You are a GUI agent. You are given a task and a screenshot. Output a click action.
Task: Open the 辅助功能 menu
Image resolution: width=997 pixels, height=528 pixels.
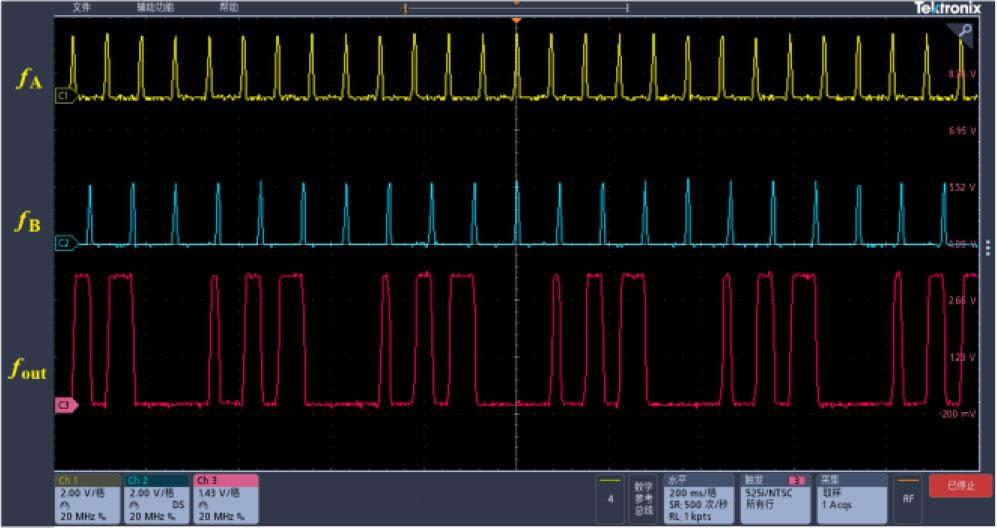point(153,7)
